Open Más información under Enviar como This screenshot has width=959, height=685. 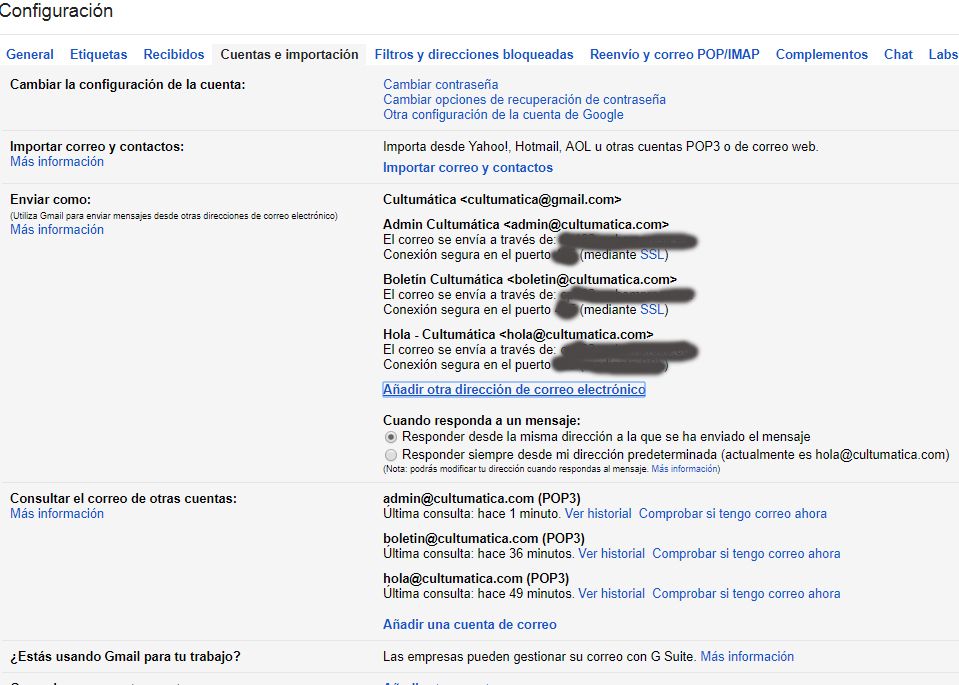point(57,230)
